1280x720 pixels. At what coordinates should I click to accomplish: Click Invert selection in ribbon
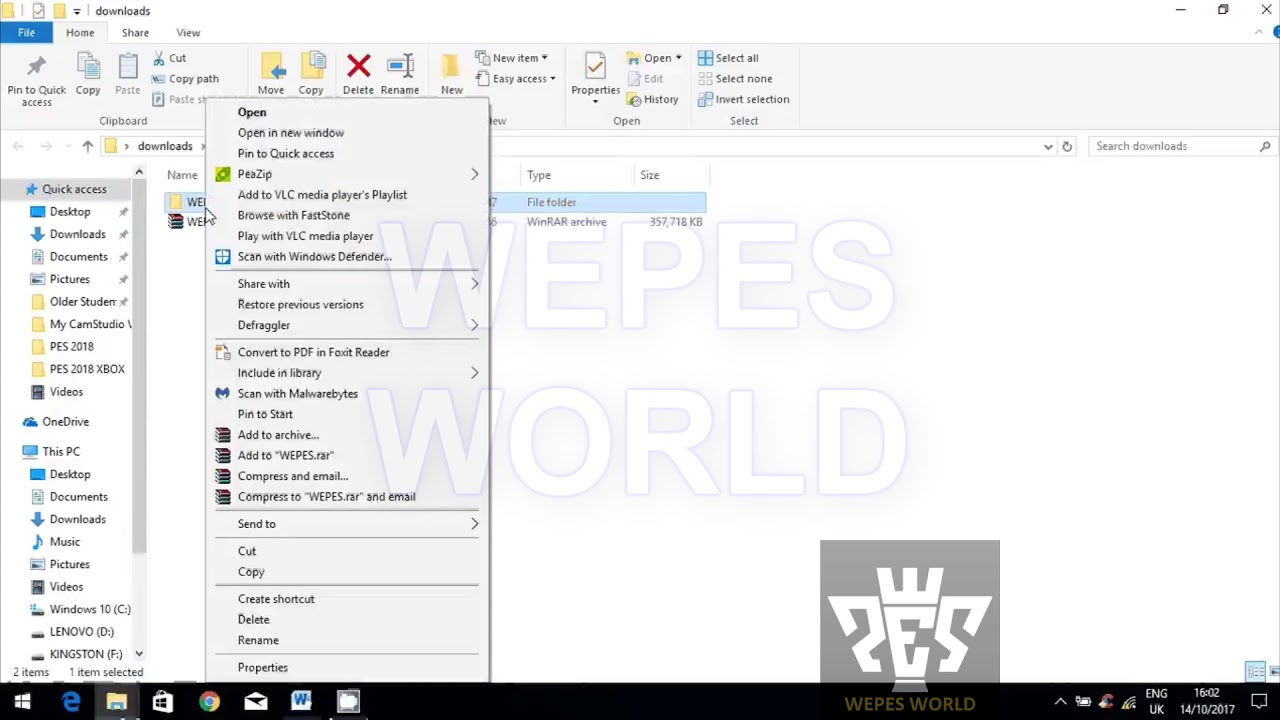tap(744, 99)
